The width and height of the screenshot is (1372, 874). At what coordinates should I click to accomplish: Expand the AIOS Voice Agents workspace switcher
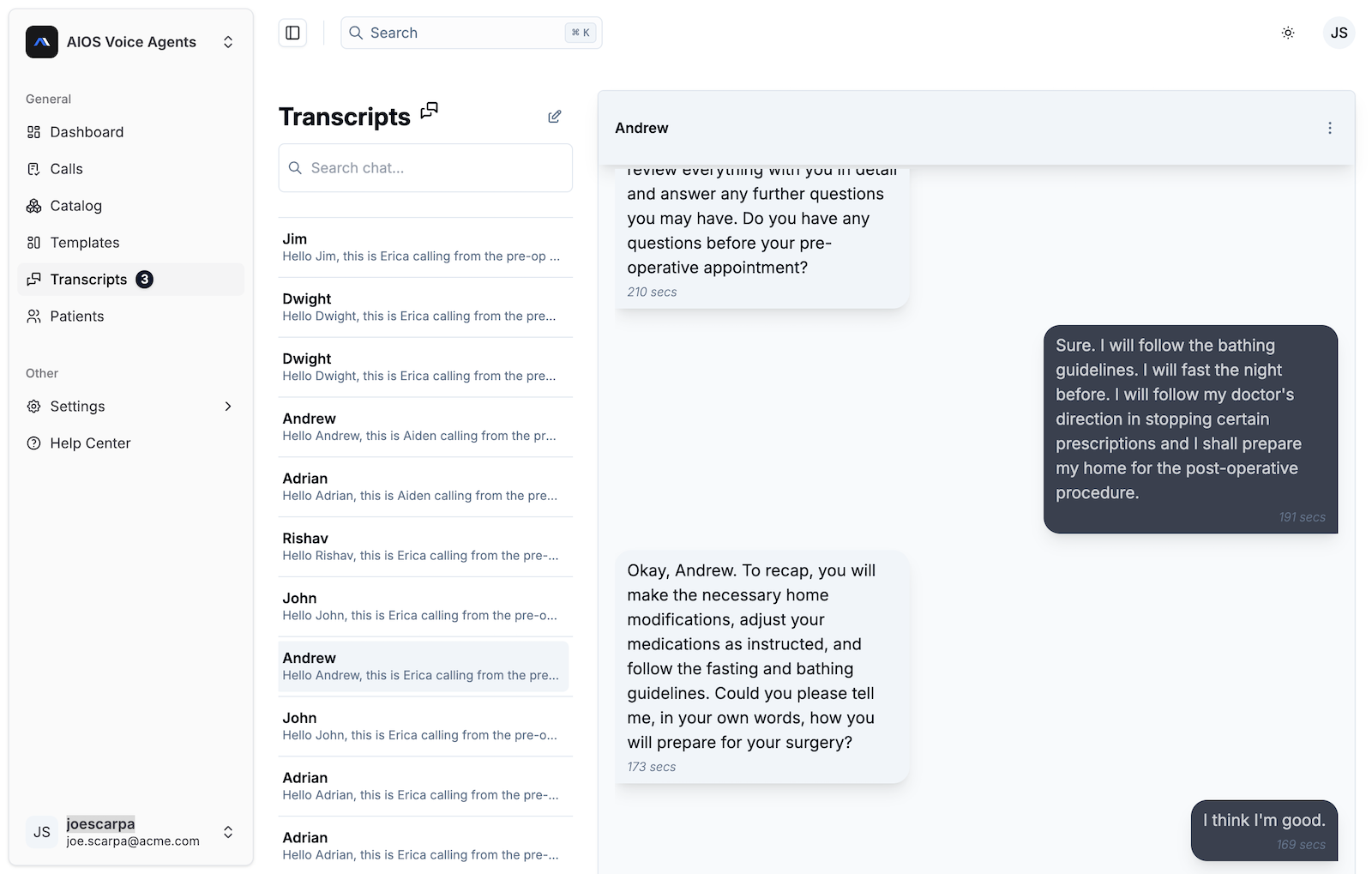[228, 42]
